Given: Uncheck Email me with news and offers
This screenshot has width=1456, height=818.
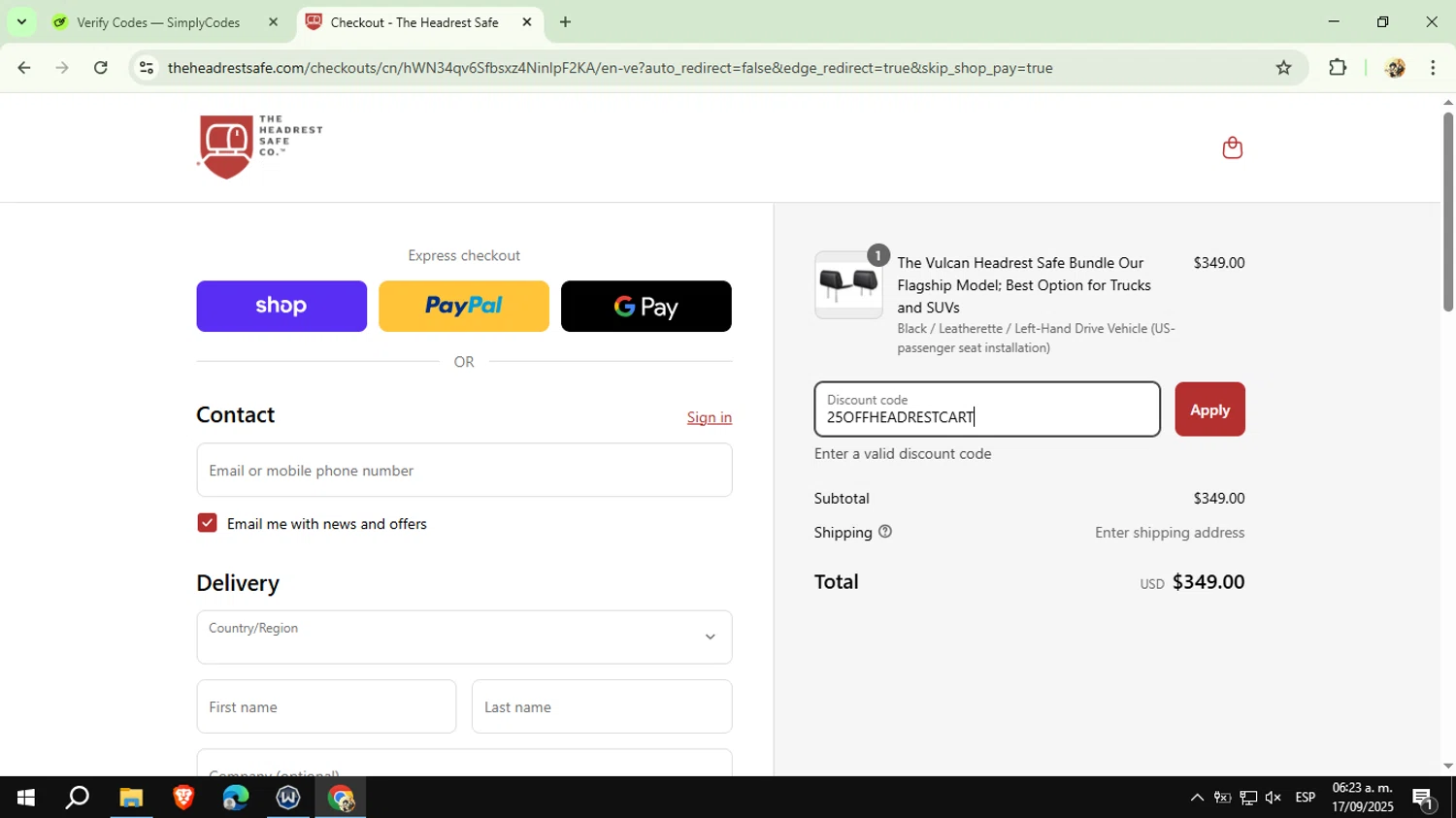Looking at the screenshot, I should click(x=207, y=523).
